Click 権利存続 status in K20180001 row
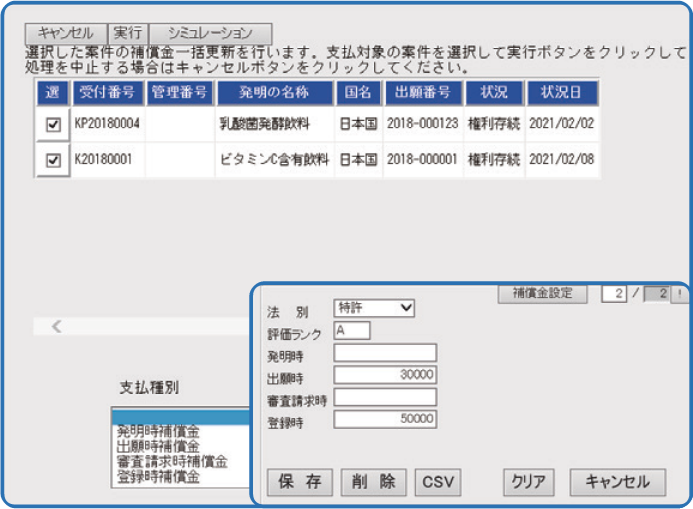Image resolution: width=693 pixels, height=509 pixels. 494,160
